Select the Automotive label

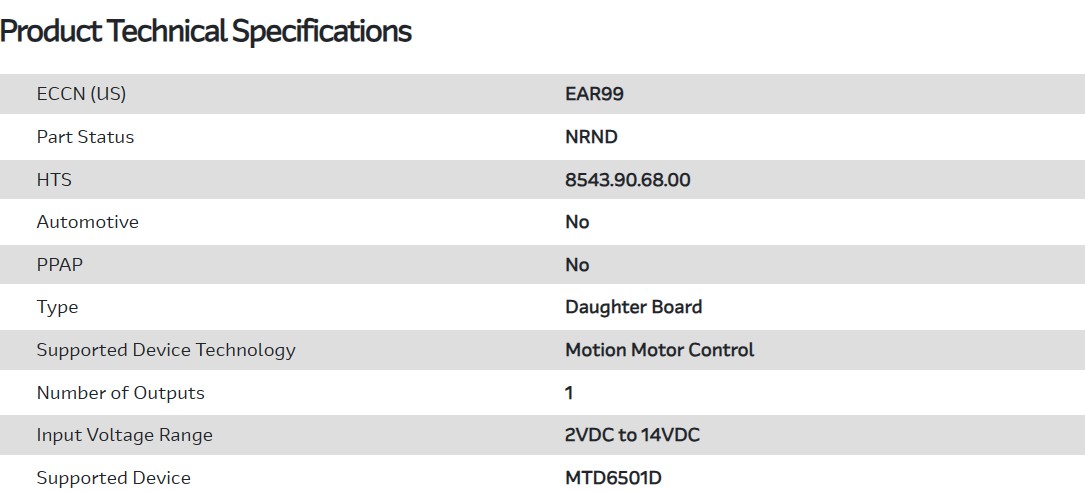87,222
